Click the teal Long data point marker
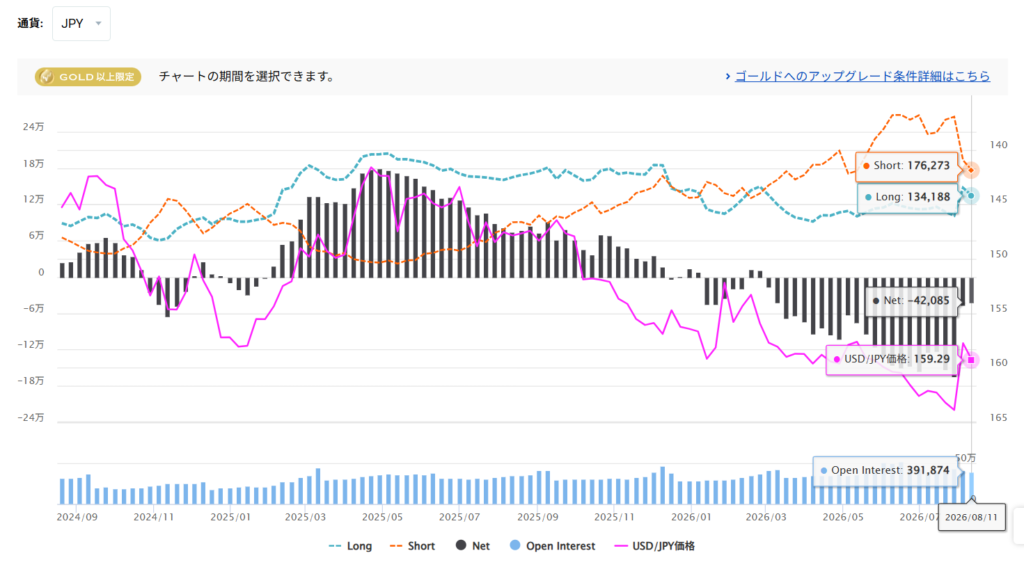Image resolution: width=1024 pixels, height=567 pixels. click(x=971, y=196)
